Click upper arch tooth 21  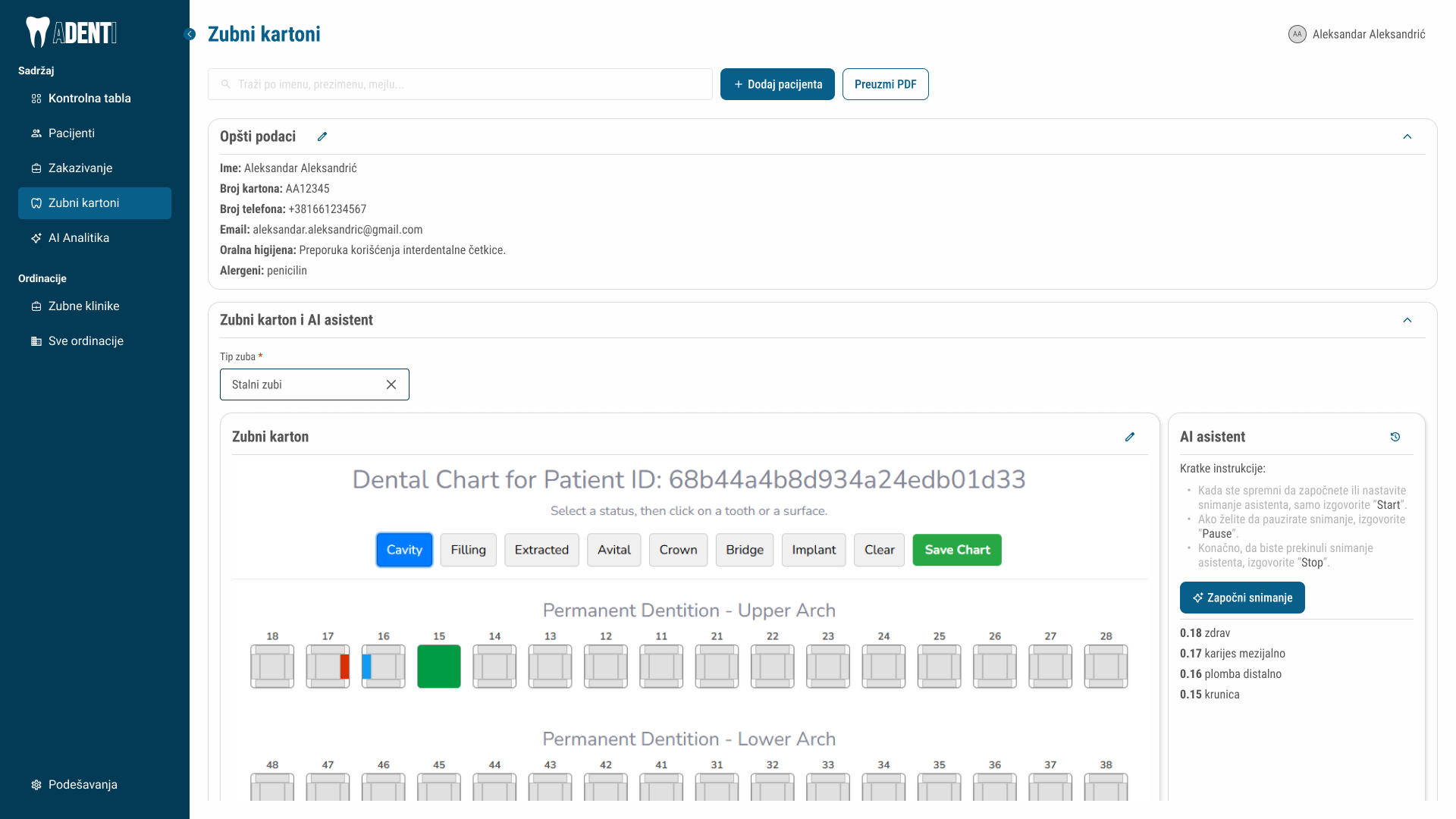[717, 667]
